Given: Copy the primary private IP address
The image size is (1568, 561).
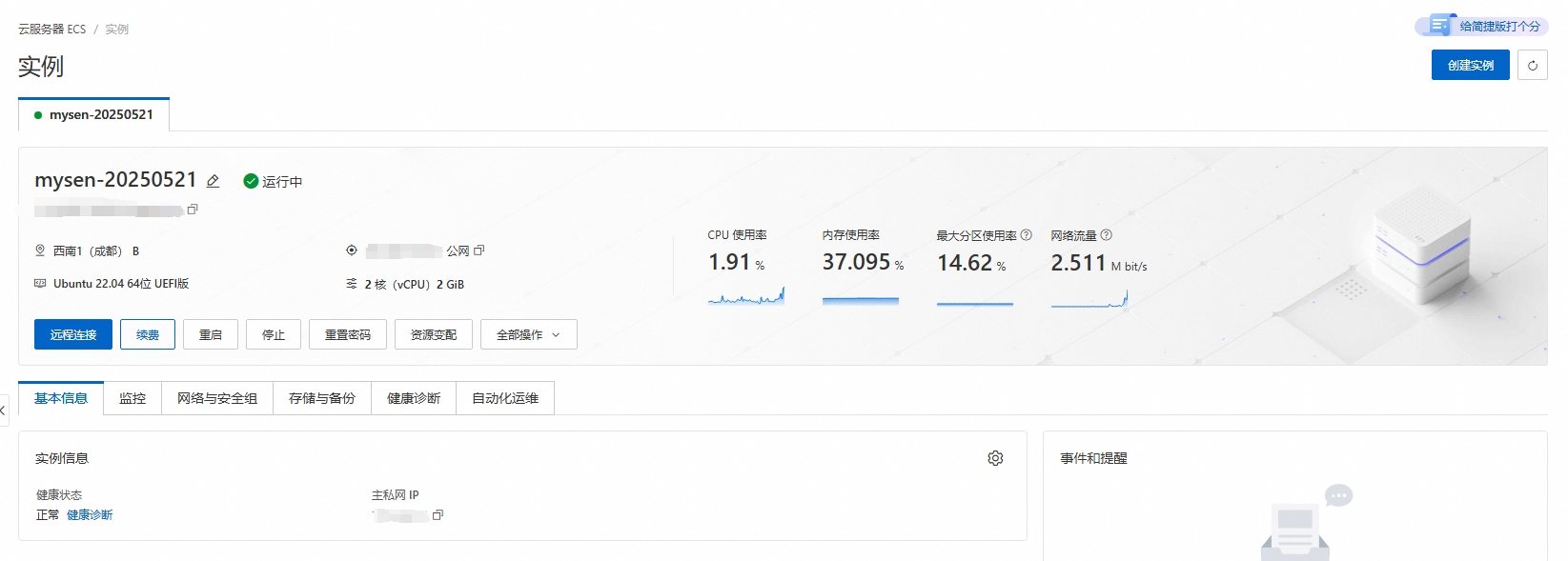Looking at the screenshot, I should (438, 515).
